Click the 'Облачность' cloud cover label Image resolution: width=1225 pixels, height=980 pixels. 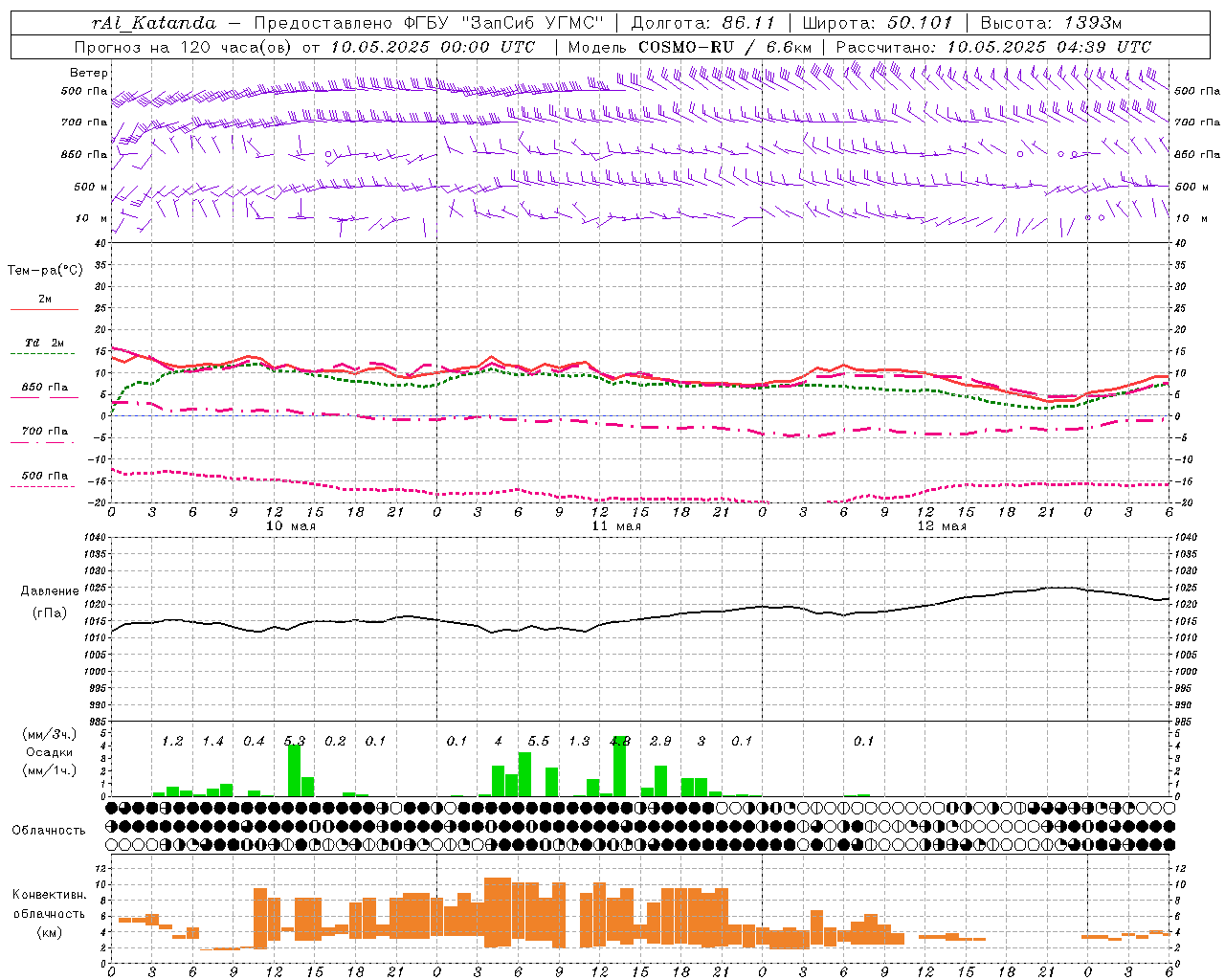48,831
